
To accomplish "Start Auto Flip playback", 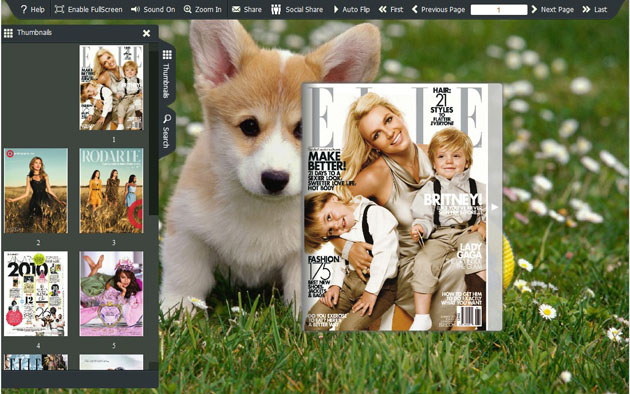I will pos(352,9).
